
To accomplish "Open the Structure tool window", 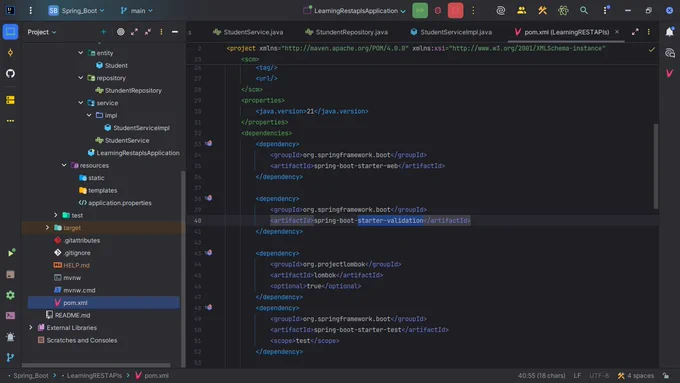I will [x=10, y=100].
